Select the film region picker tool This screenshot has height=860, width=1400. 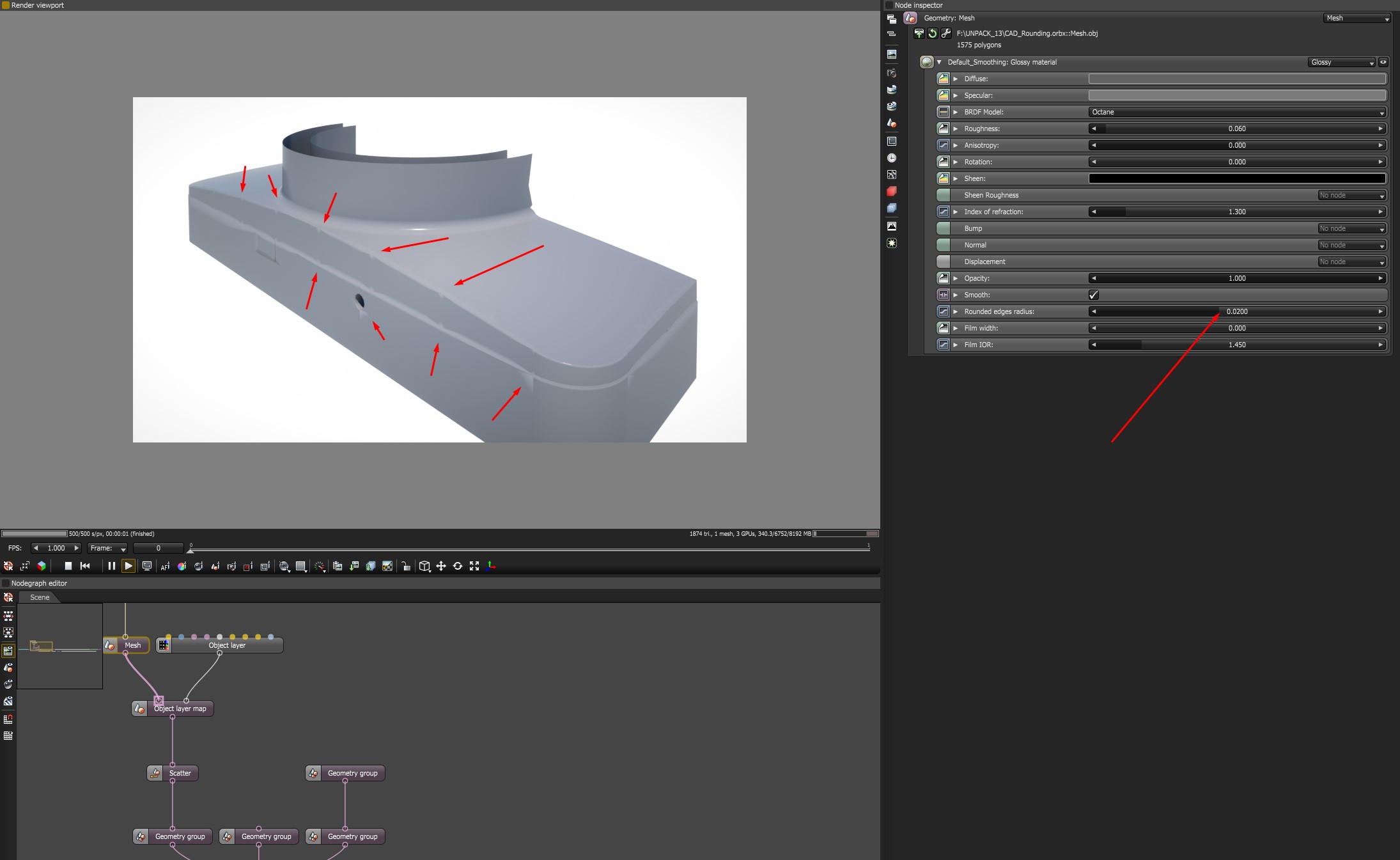tap(265, 566)
